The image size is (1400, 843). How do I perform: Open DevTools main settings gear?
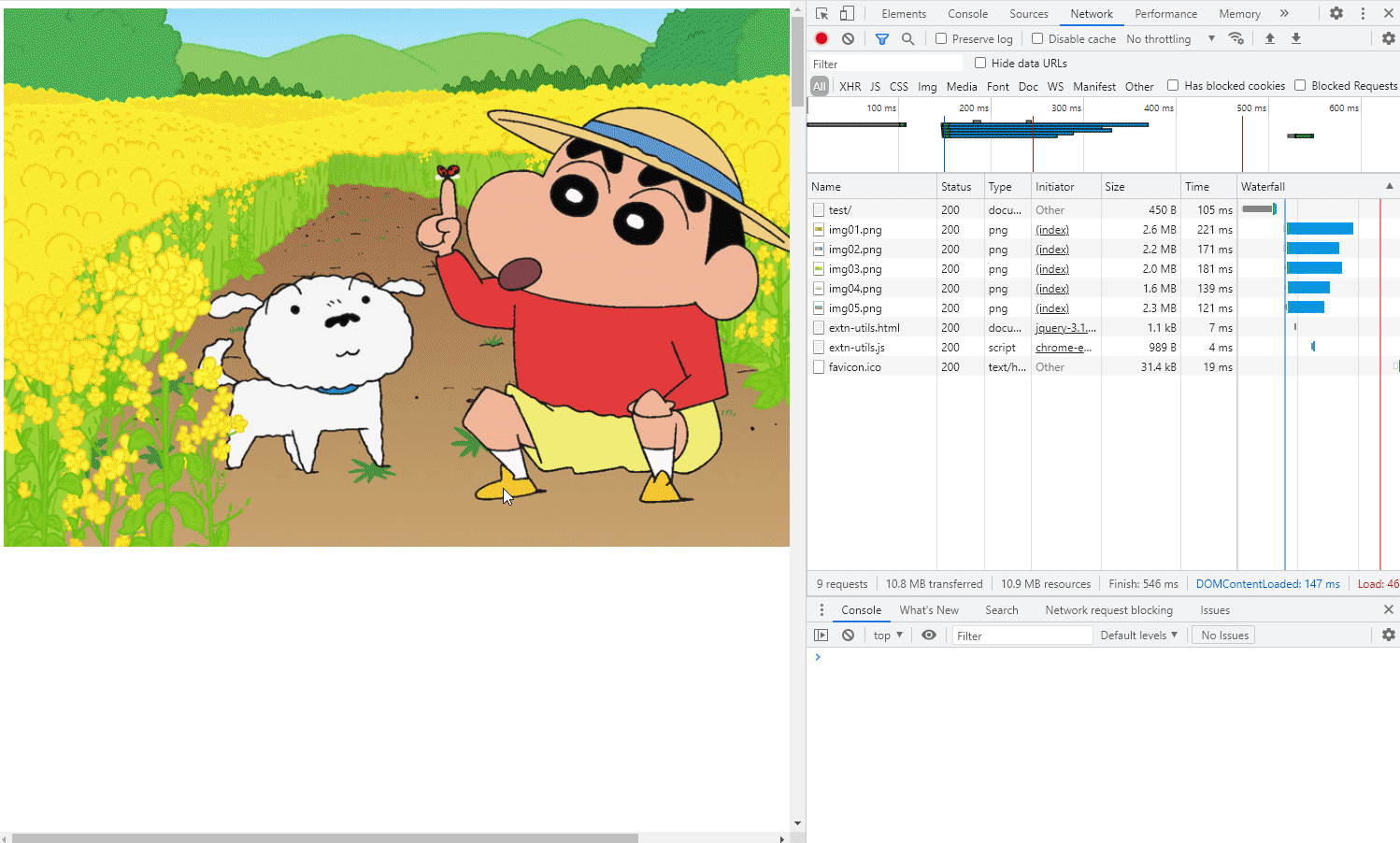[1336, 13]
